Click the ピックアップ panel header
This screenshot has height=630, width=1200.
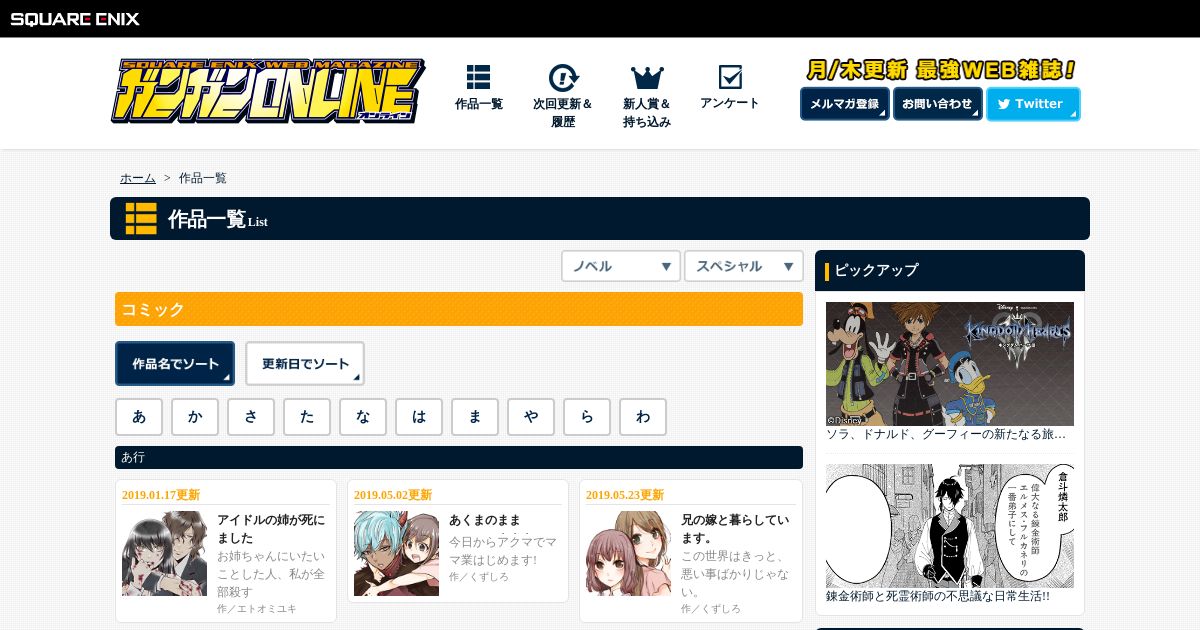point(950,270)
